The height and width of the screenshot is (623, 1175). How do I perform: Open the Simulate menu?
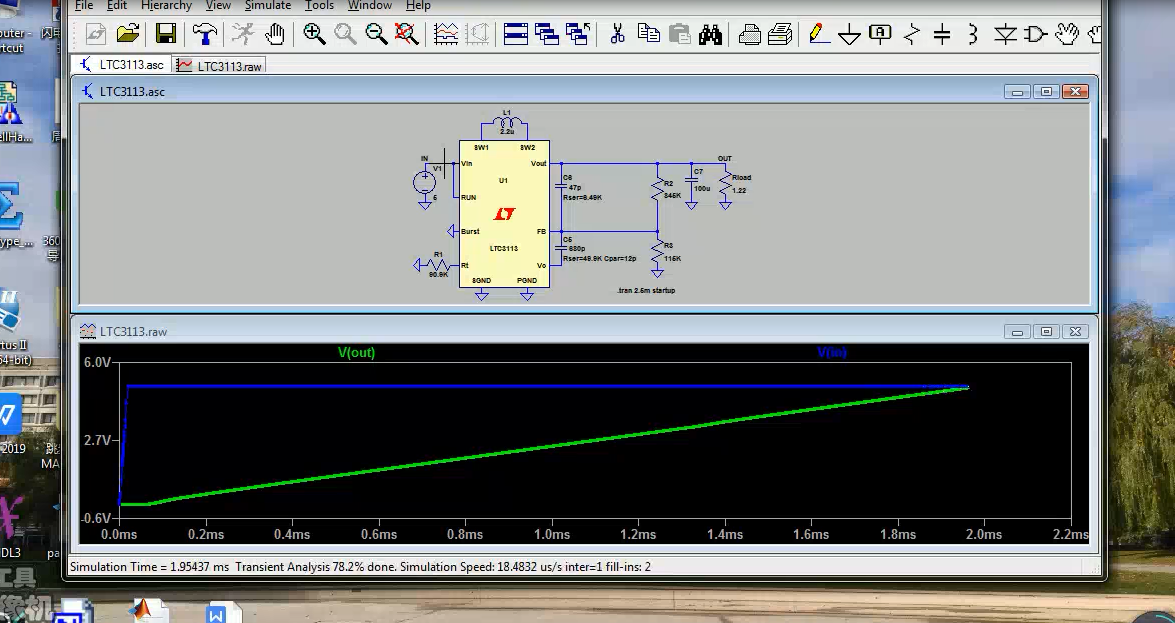pyautogui.click(x=268, y=5)
